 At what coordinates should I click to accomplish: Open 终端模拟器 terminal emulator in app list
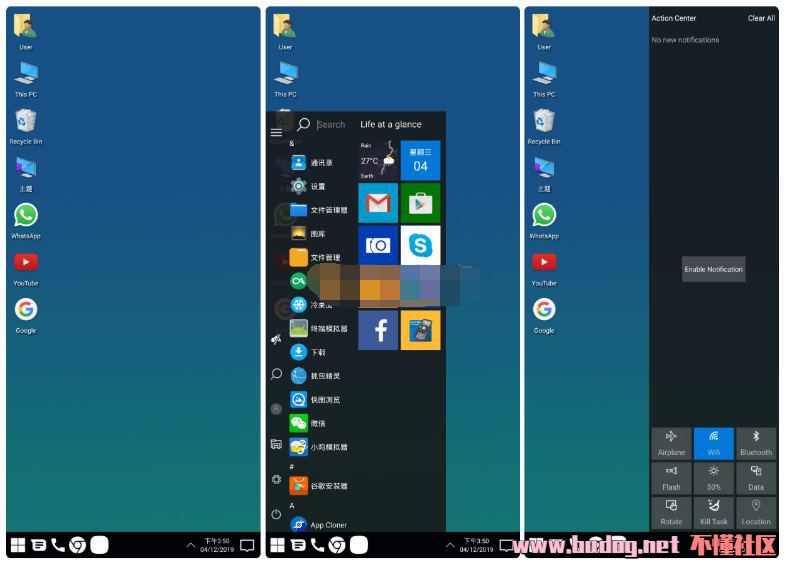[x=319, y=328]
